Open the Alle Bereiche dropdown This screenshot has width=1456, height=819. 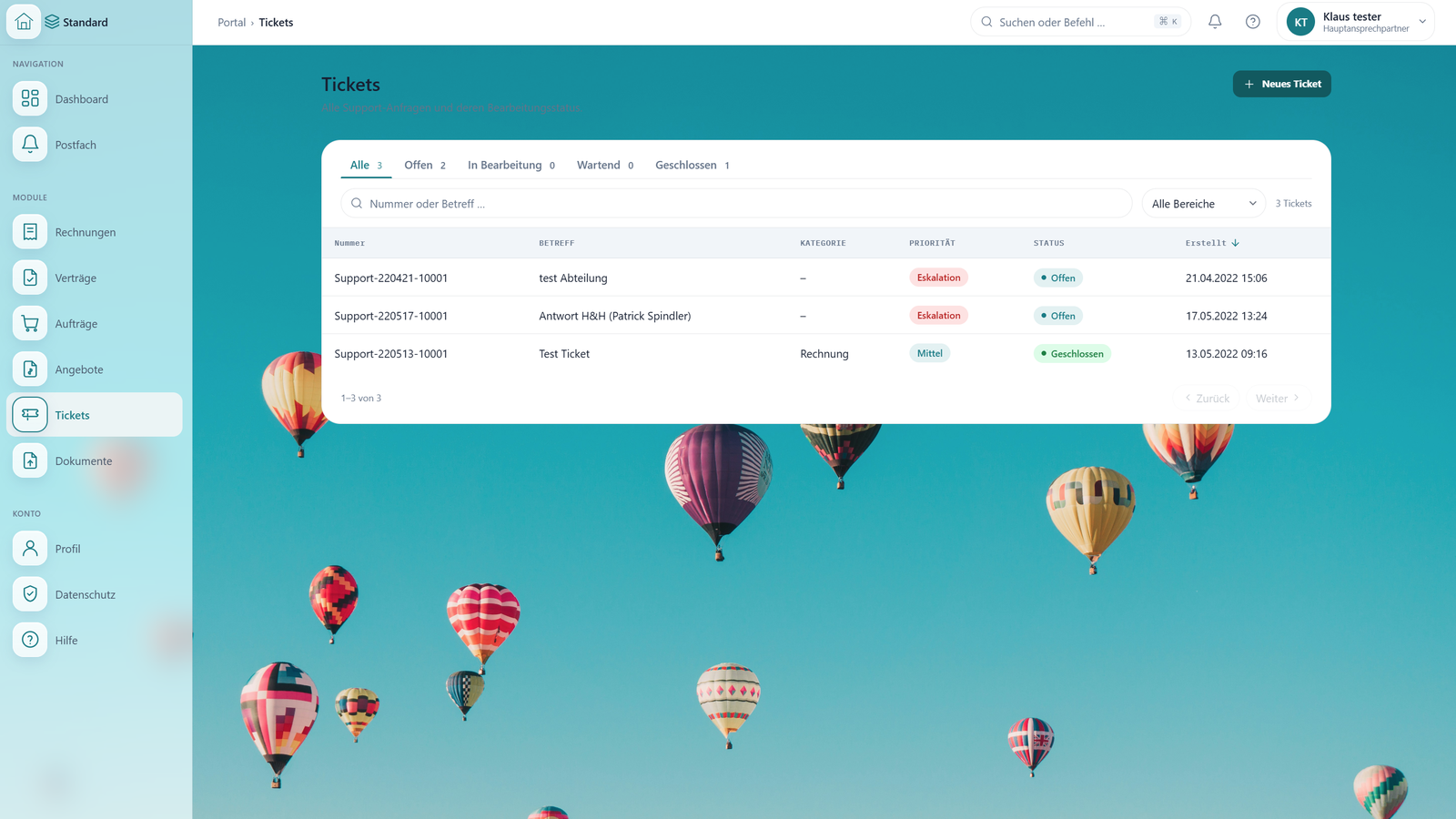(1204, 204)
